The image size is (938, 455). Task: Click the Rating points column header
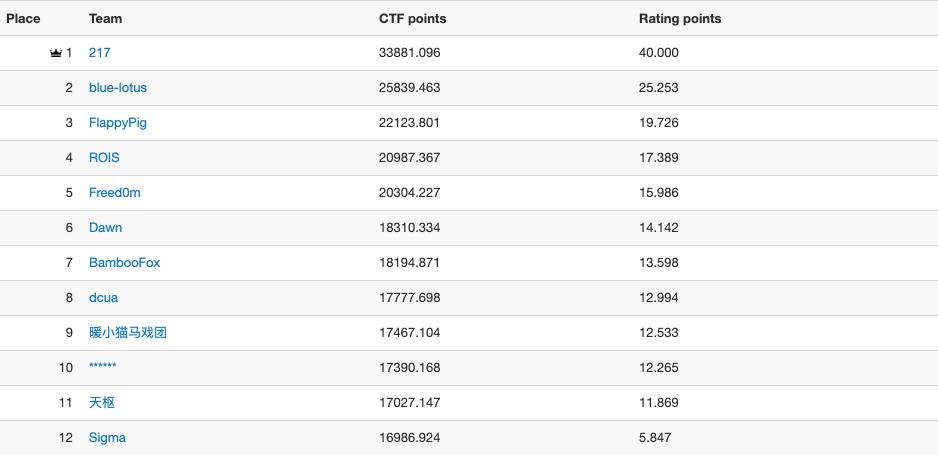click(679, 19)
